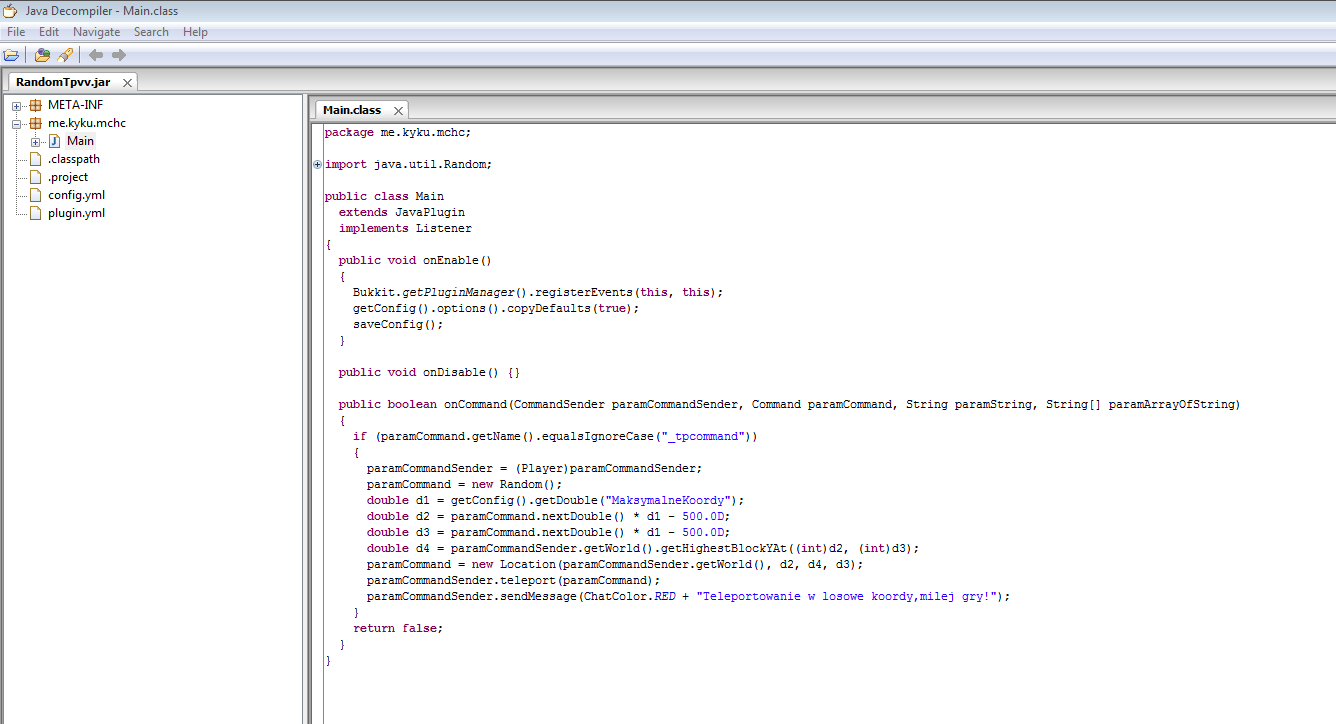This screenshot has width=1336, height=724.
Task: Expand the META-INF tree node
Action: [x=17, y=105]
